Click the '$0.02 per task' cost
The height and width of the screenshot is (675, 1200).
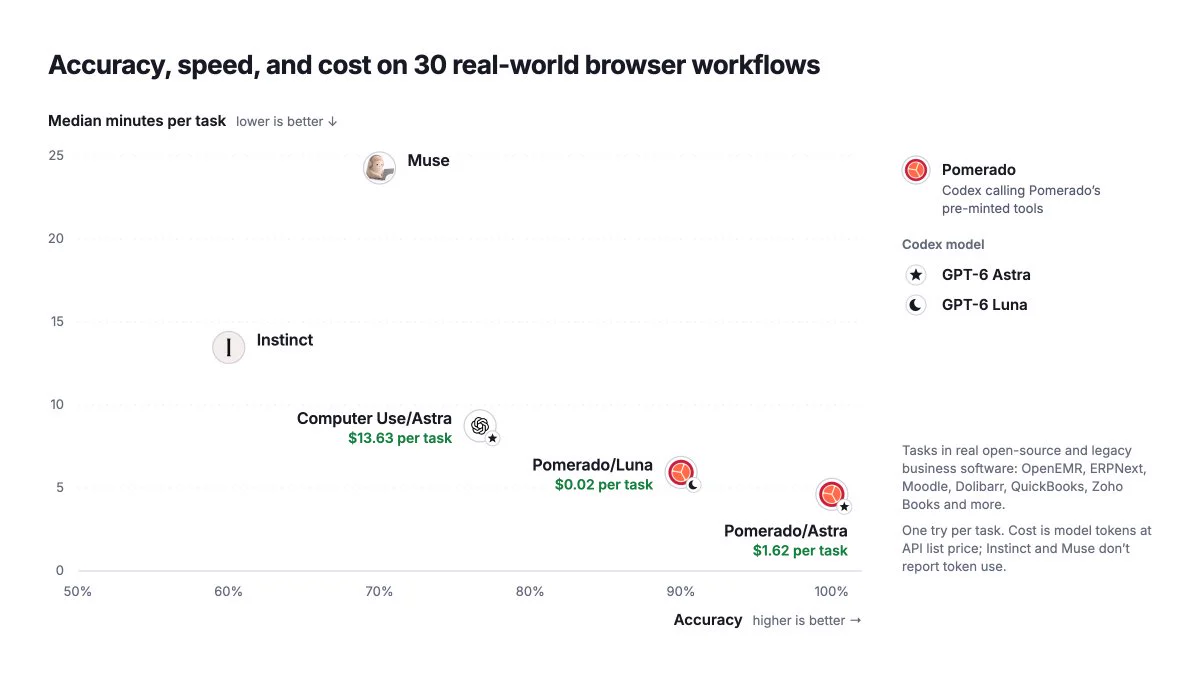coord(604,484)
